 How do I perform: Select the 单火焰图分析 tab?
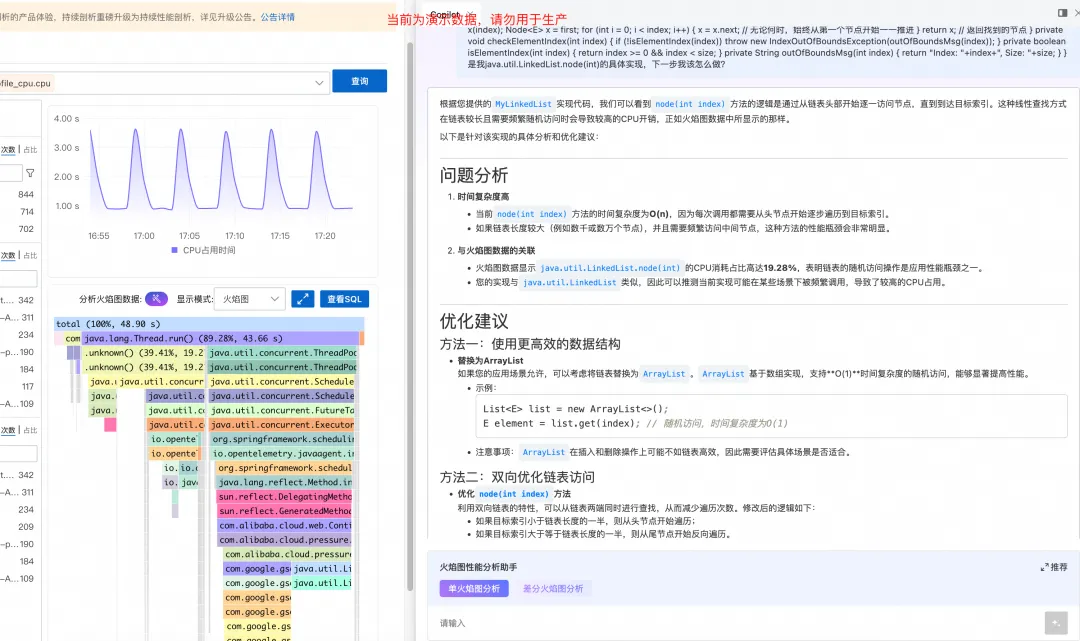tap(474, 589)
